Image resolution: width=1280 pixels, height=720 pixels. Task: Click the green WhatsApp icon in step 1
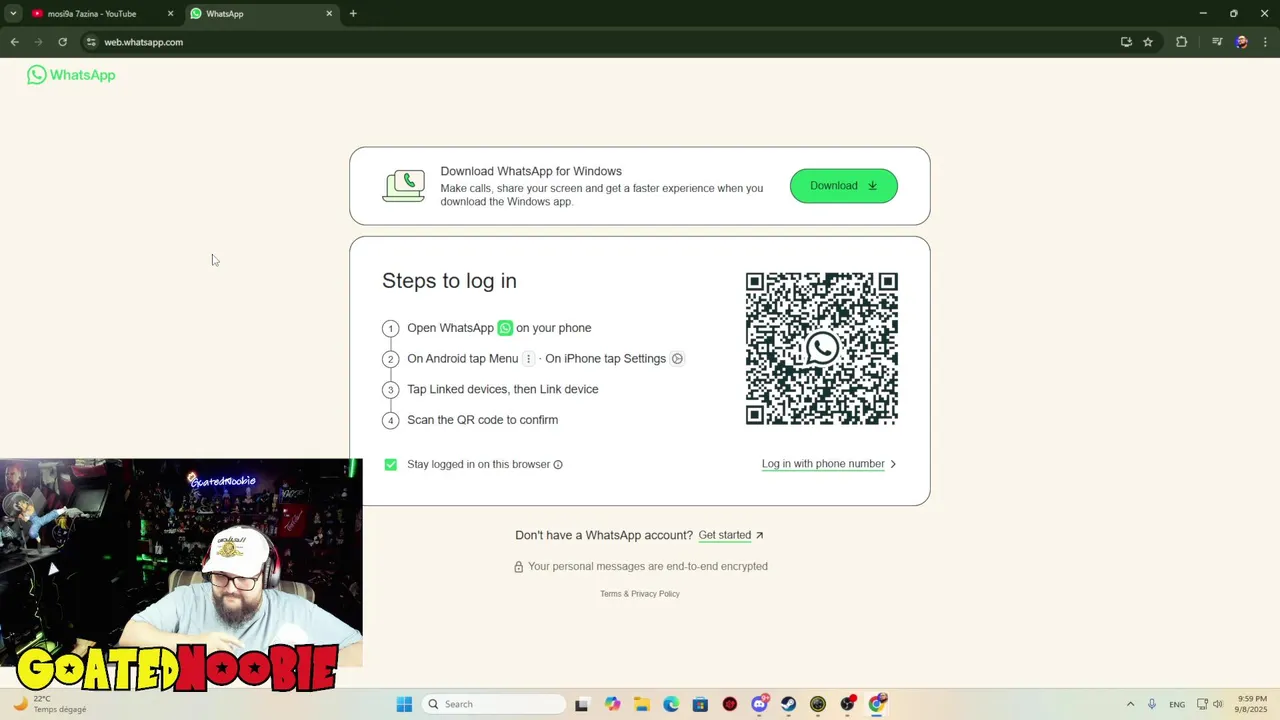(x=505, y=328)
